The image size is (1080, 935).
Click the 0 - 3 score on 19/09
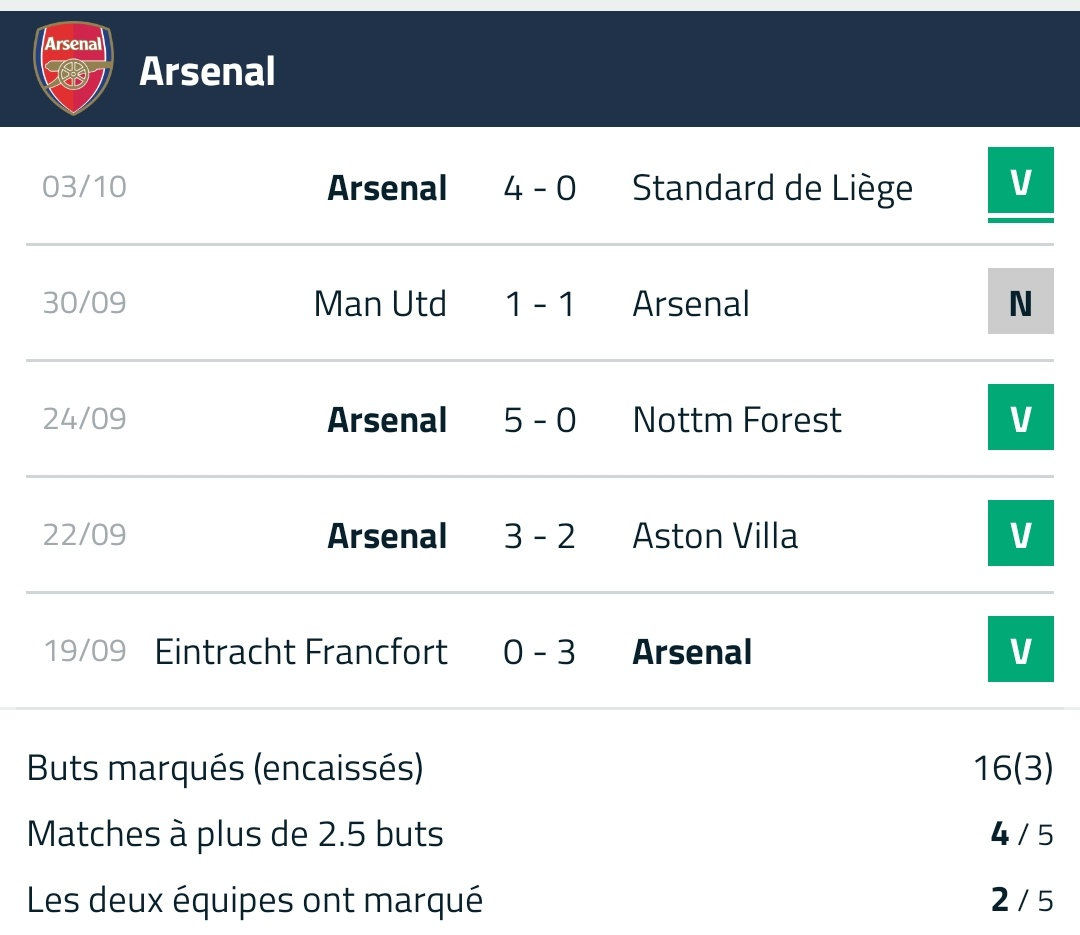click(x=540, y=652)
